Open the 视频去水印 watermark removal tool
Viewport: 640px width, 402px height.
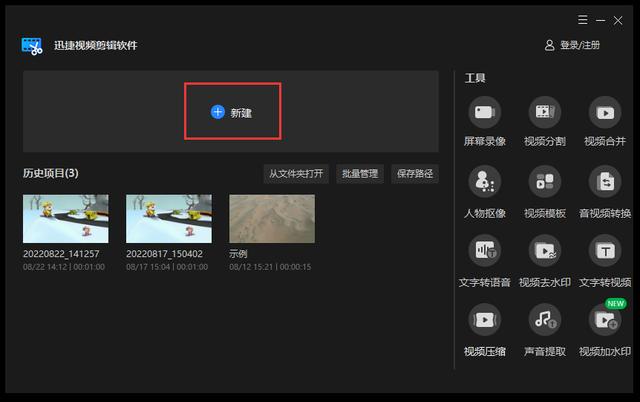coord(545,251)
